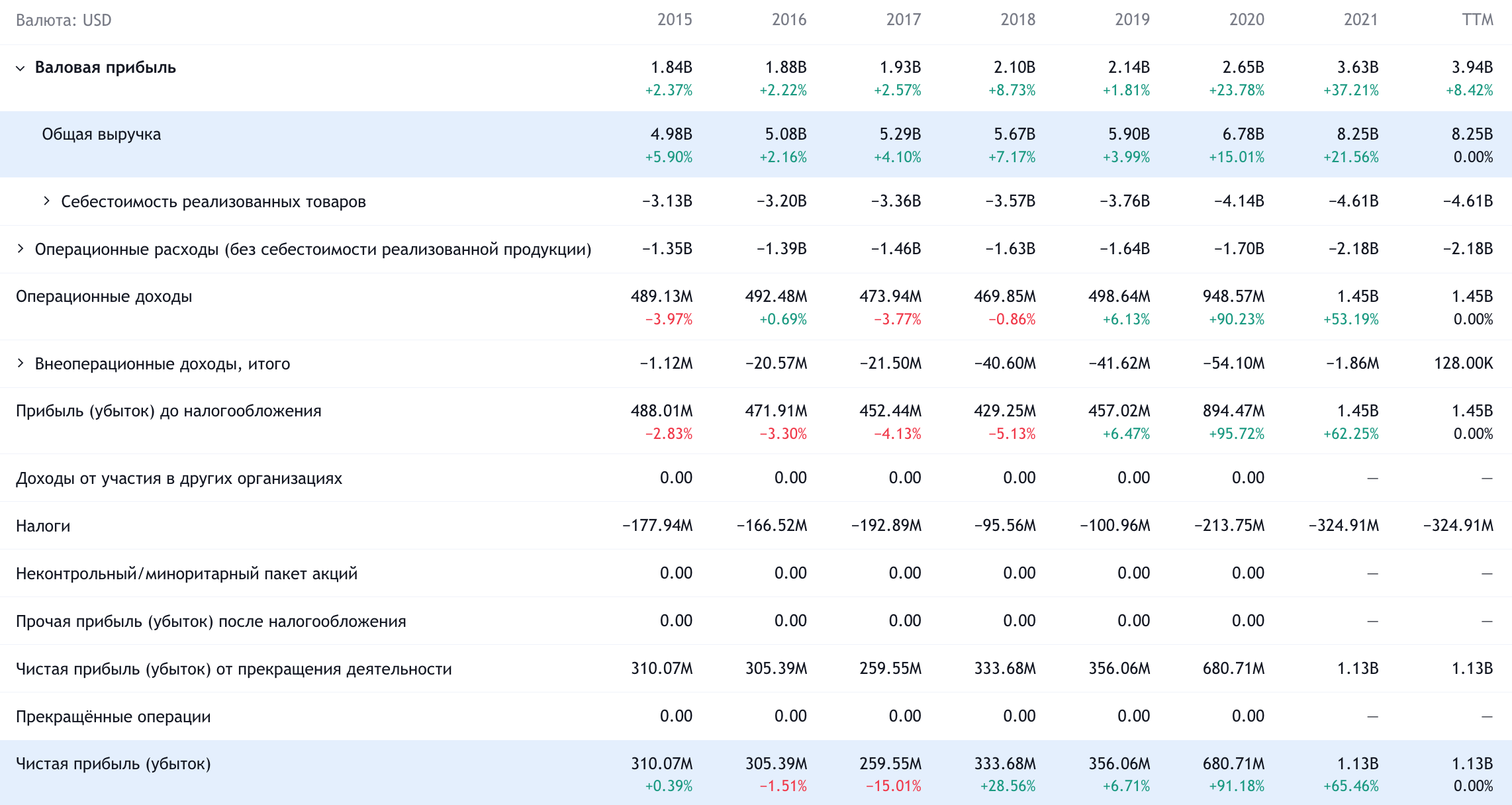Select total revenue value 6.78B
The height and width of the screenshot is (805, 1512).
click(1243, 134)
